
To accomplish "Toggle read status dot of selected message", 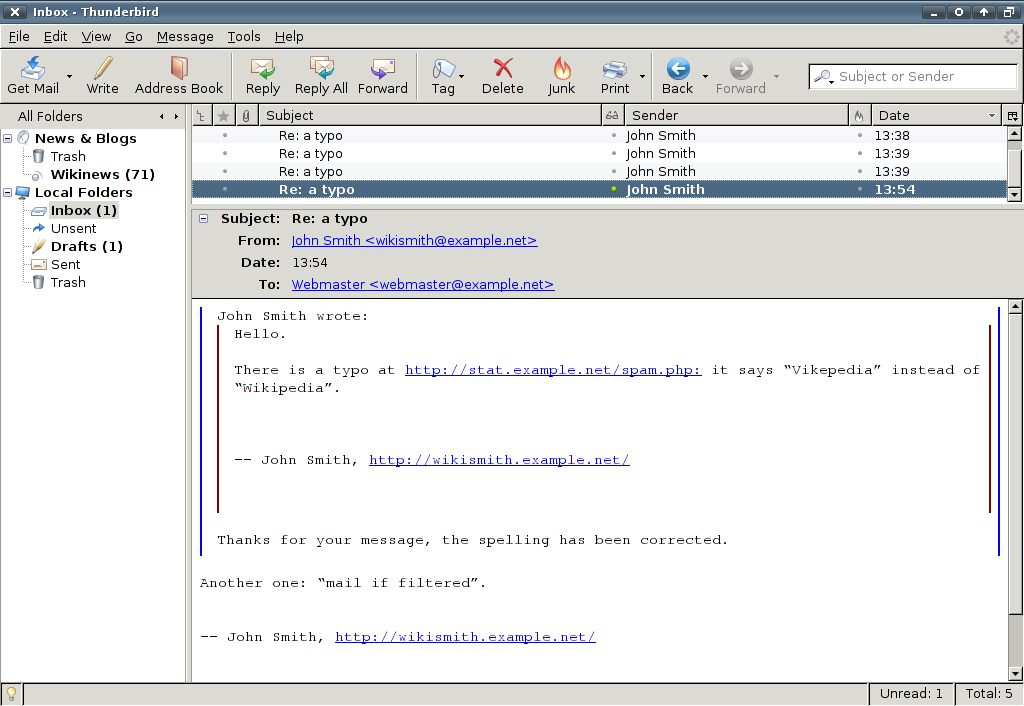I will 613,189.
